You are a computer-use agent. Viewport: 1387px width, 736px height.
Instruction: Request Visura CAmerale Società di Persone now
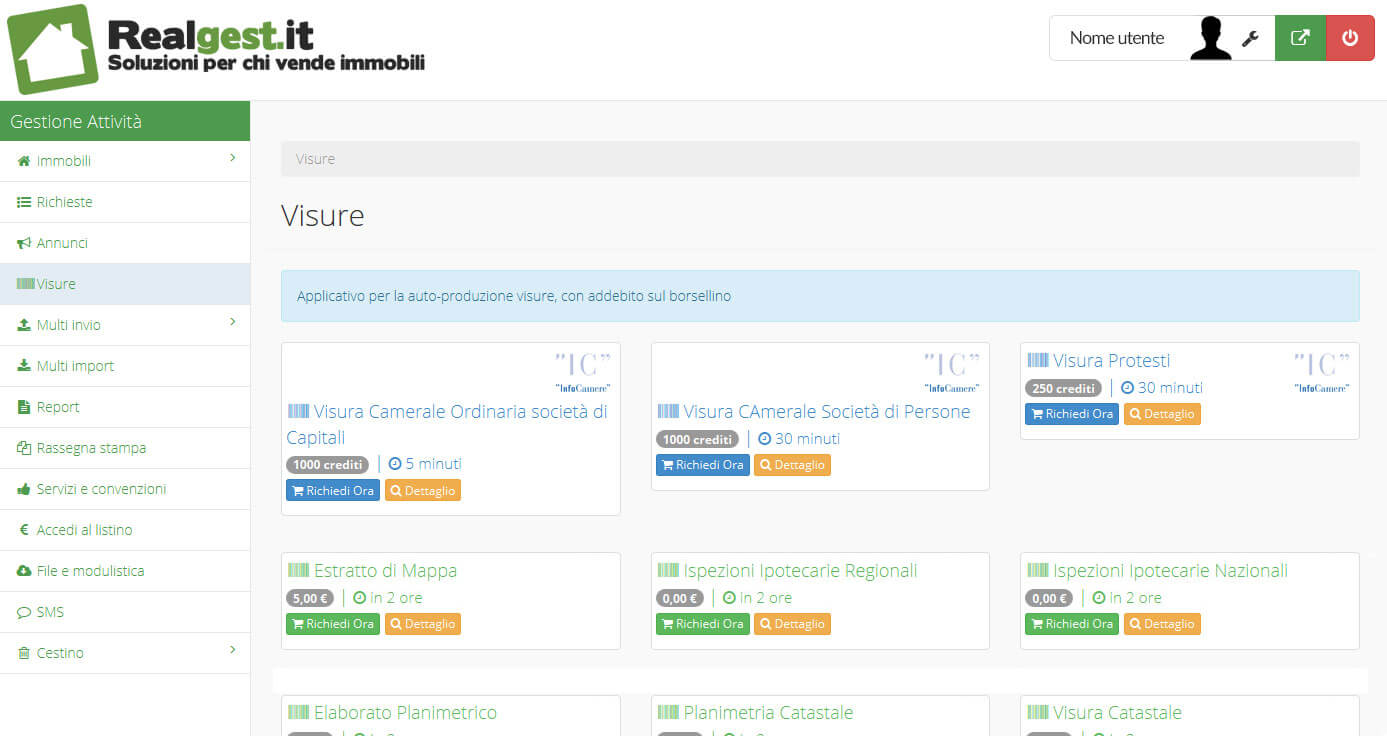click(x=703, y=465)
